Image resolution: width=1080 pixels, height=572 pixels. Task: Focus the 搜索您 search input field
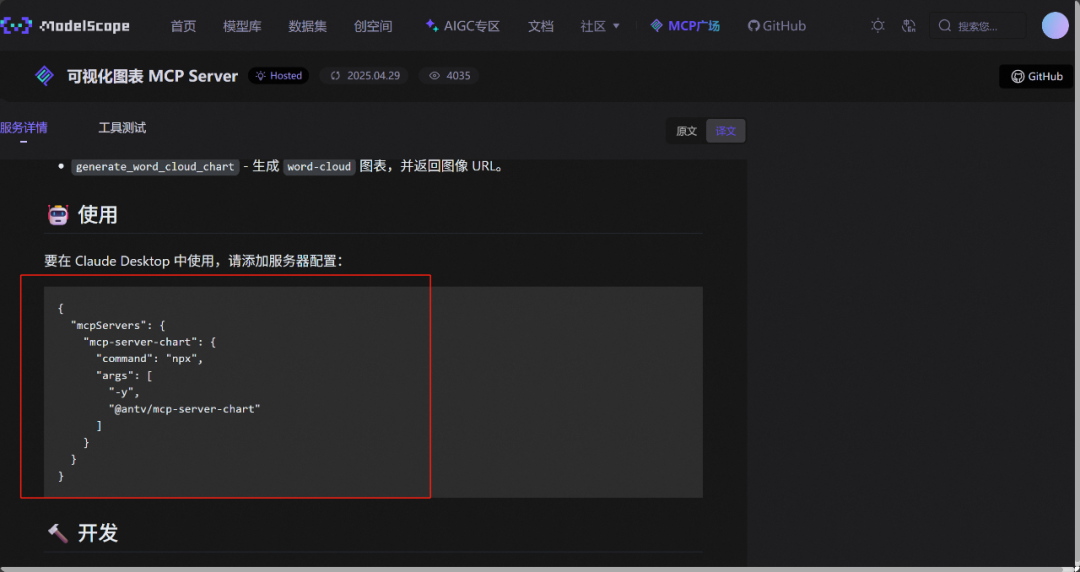(977, 26)
